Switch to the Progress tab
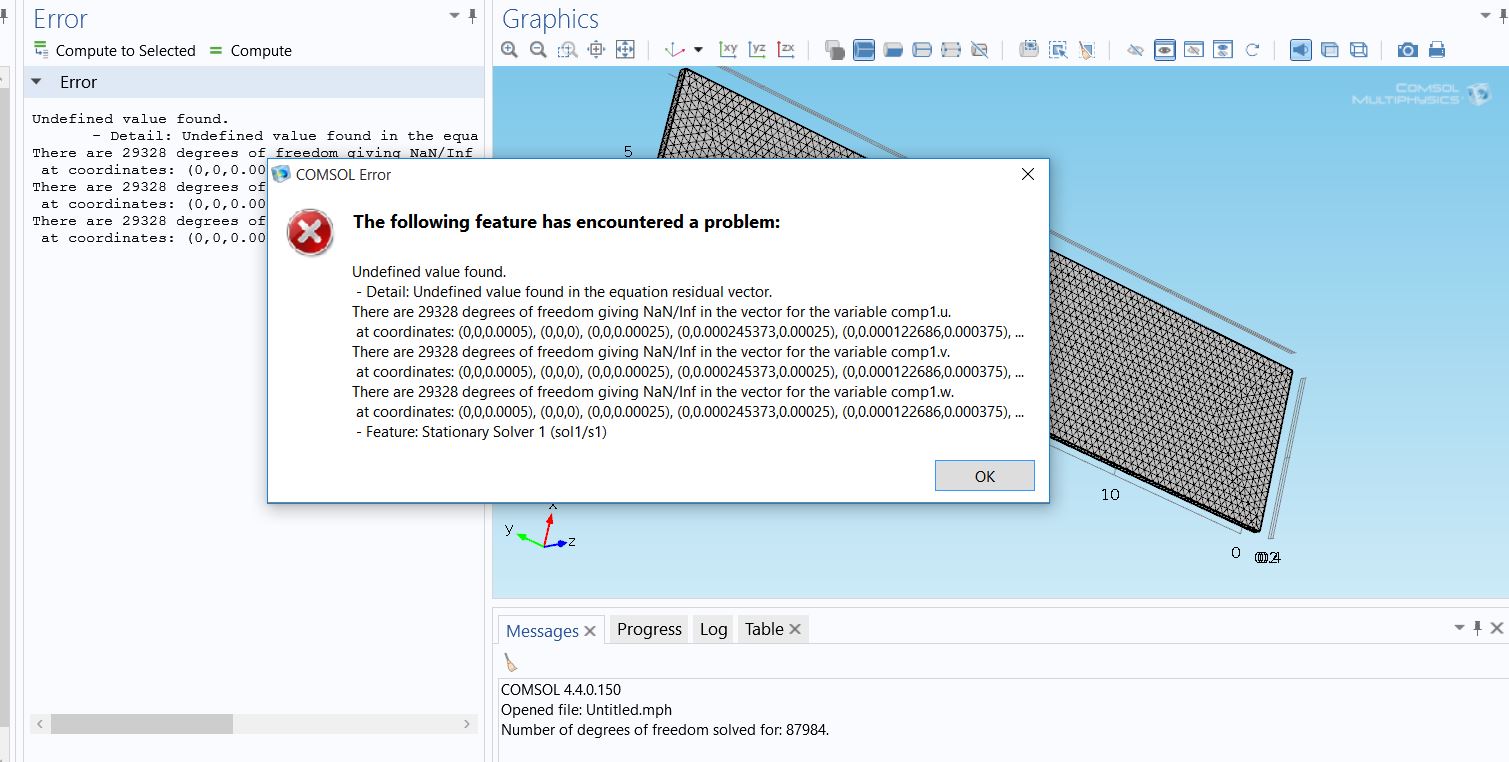This screenshot has height=762, width=1509. point(649,629)
